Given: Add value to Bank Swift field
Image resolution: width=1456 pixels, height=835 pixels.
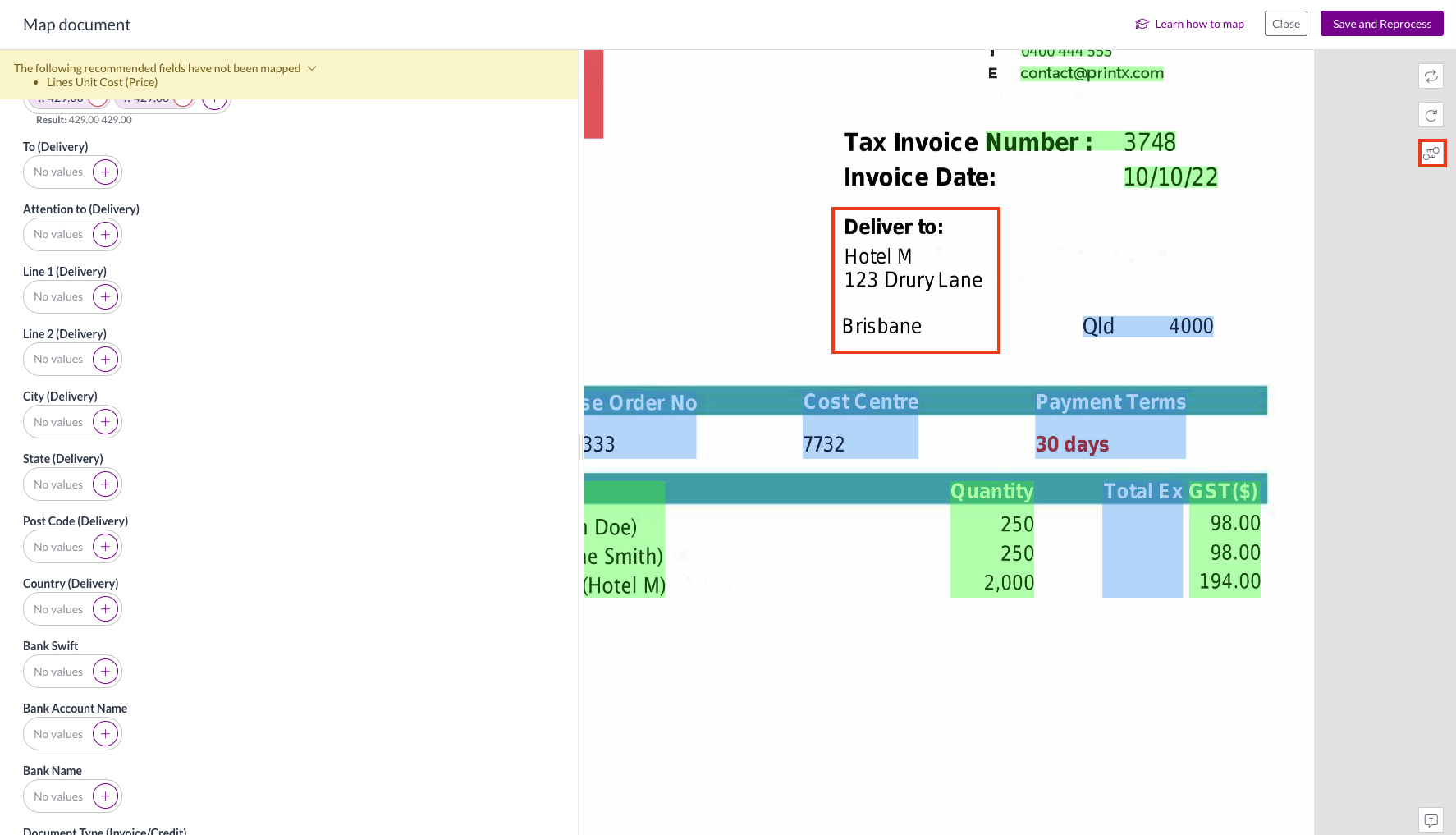Looking at the screenshot, I should [106, 672].
